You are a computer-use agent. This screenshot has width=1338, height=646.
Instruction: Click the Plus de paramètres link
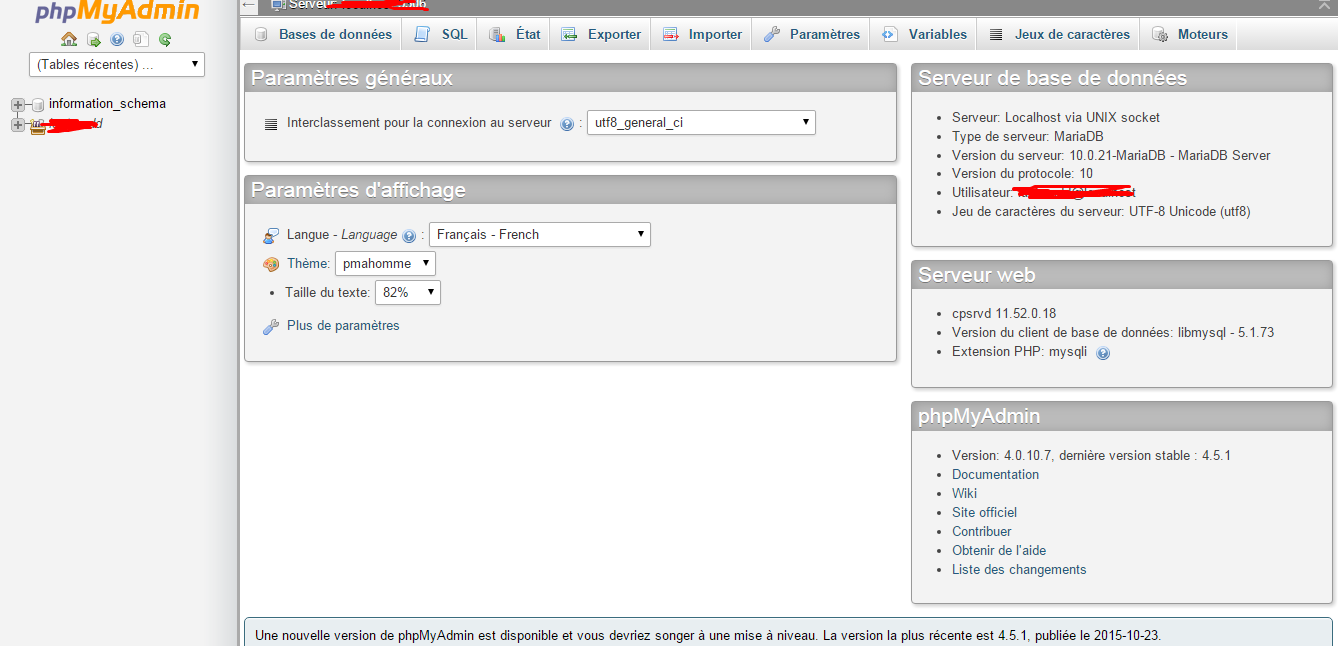pyautogui.click(x=343, y=326)
